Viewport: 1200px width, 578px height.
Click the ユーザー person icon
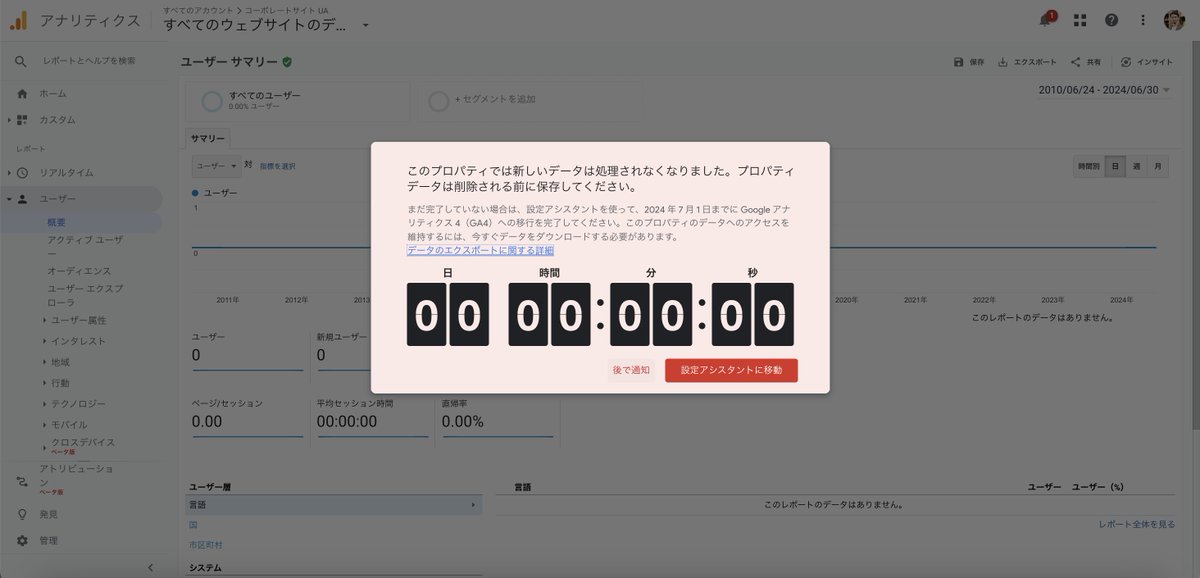click(x=22, y=199)
